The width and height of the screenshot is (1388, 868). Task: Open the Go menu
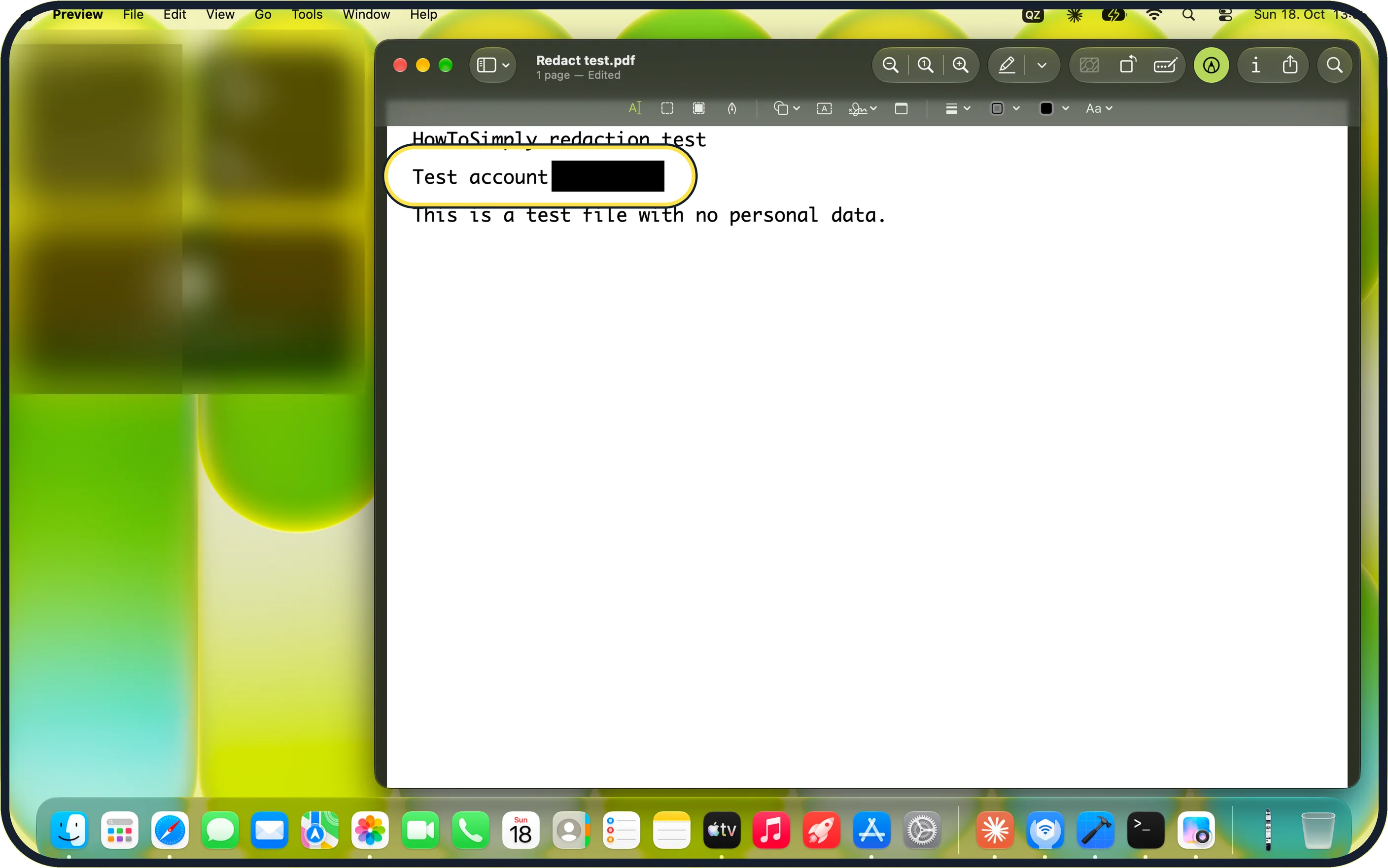pos(262,14)
